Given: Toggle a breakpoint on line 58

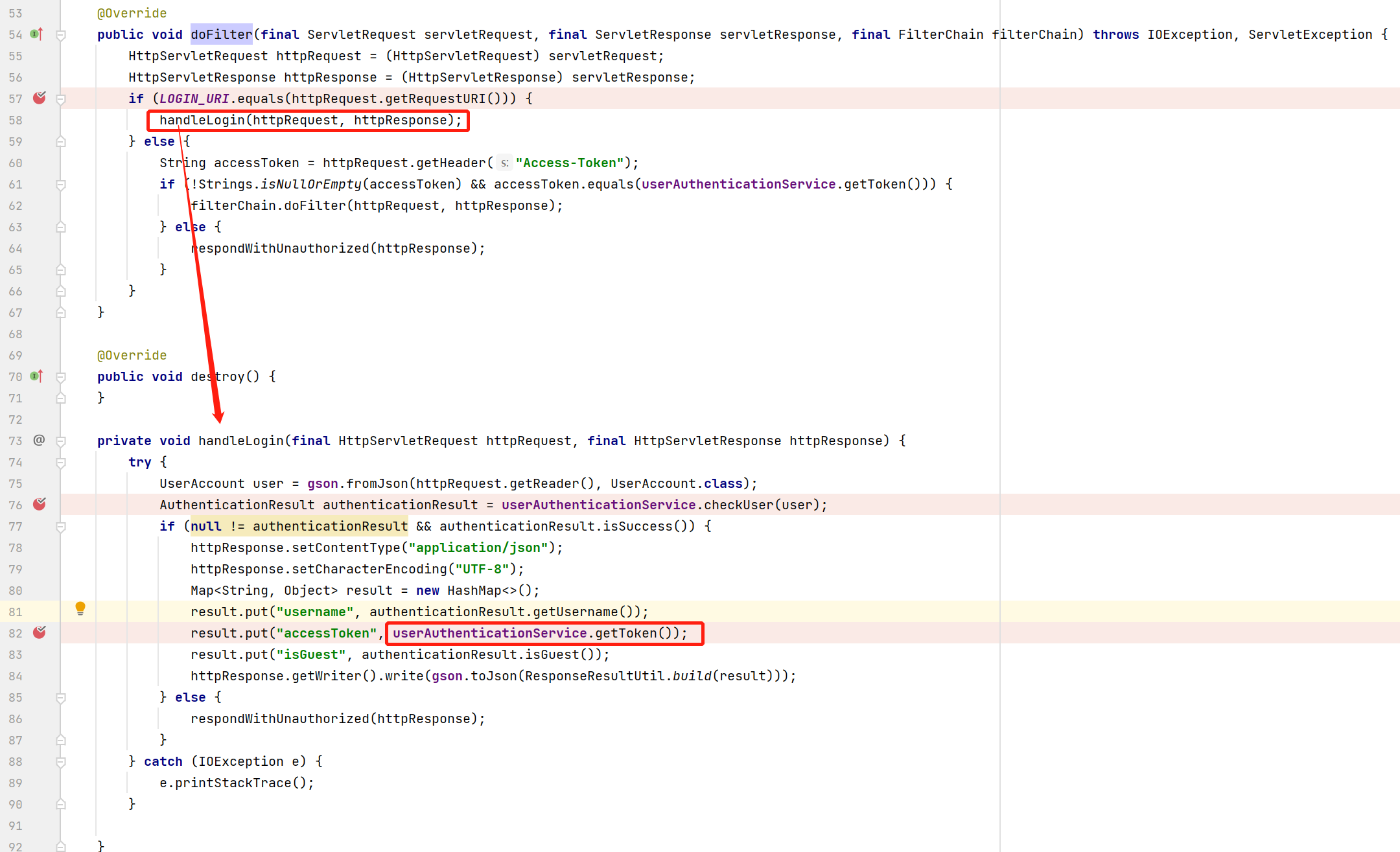Looking at the screenshot, I should coord(40,120).
